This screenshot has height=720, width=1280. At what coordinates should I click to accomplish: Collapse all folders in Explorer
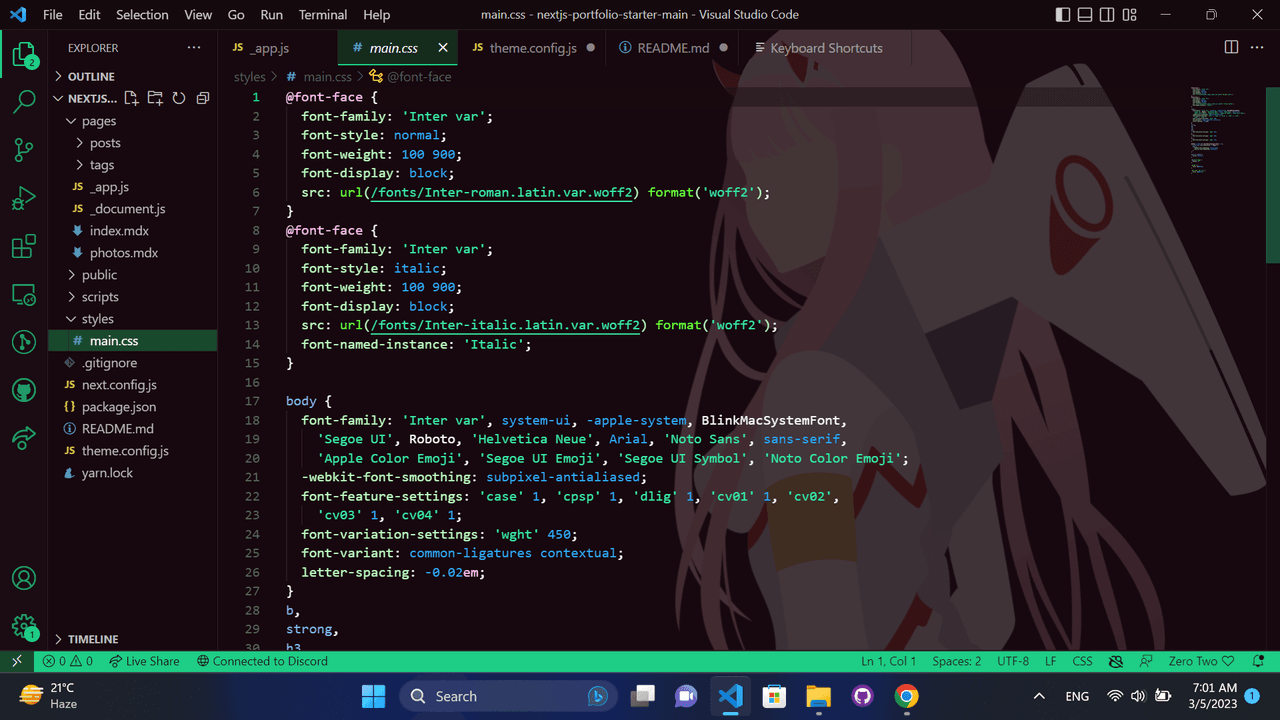click(203, 98)
